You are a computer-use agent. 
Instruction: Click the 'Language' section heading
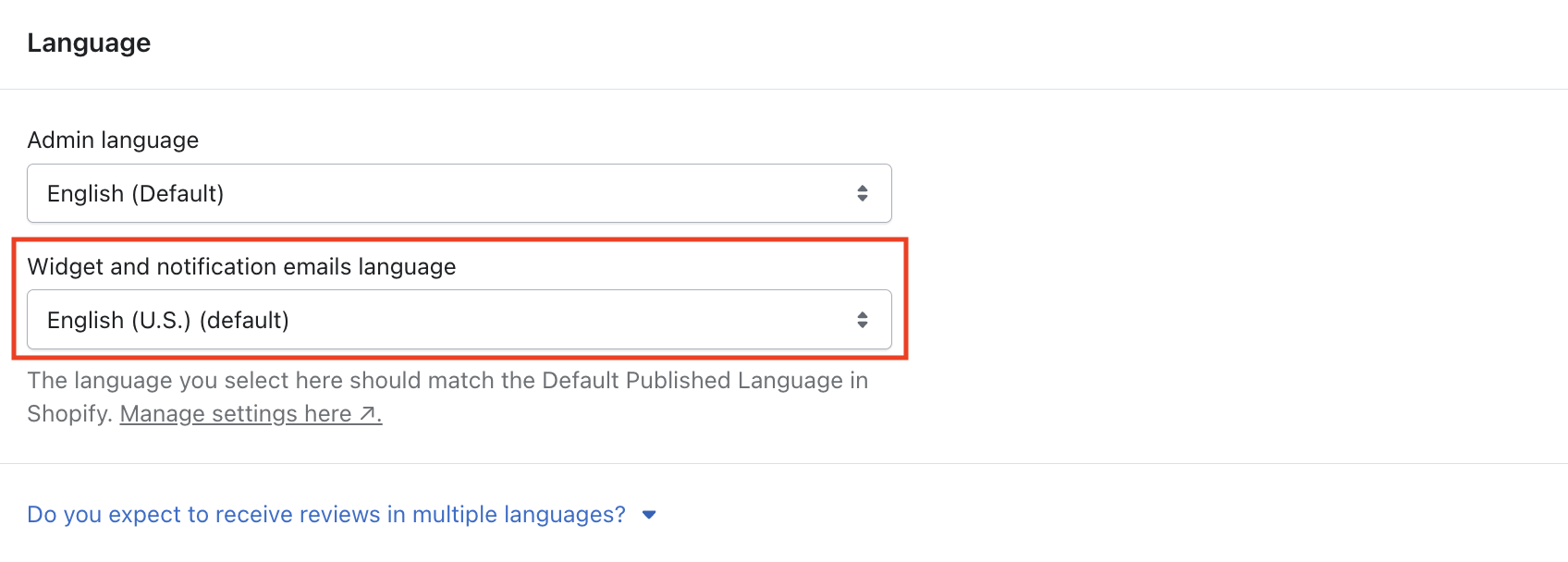(x=89, y=43)
